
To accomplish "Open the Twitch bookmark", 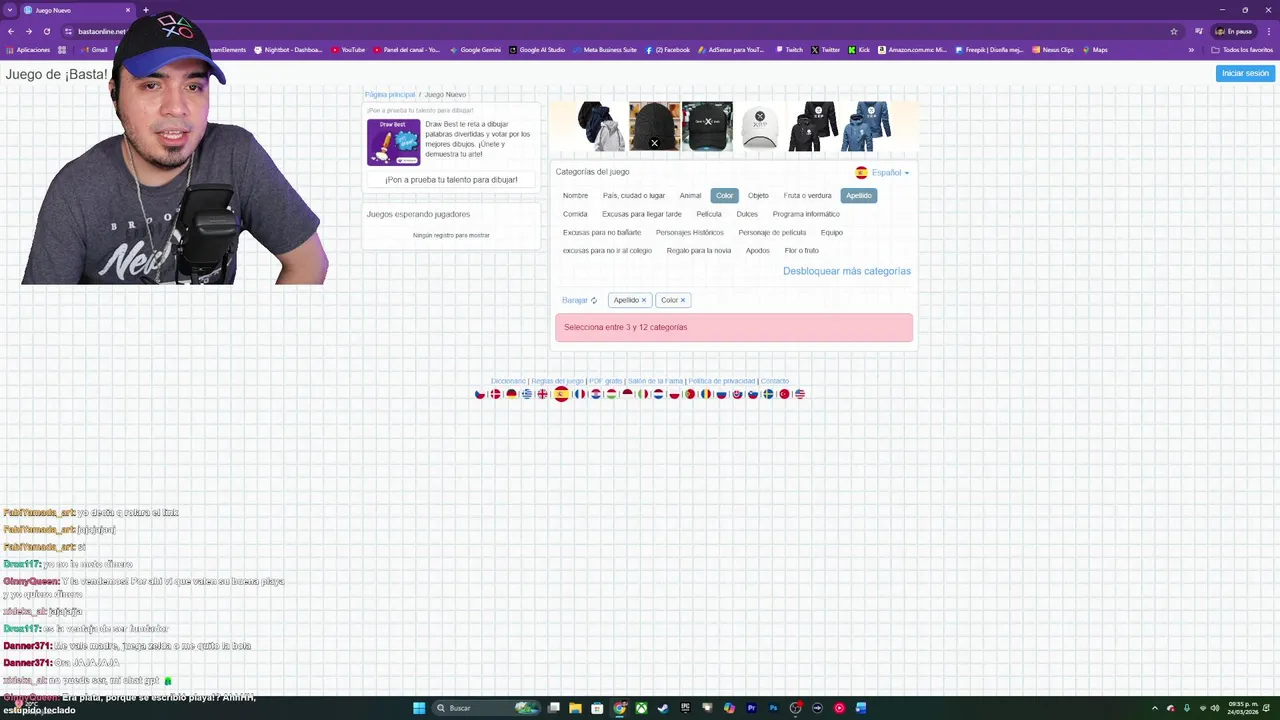I will [x=789, y=50].
